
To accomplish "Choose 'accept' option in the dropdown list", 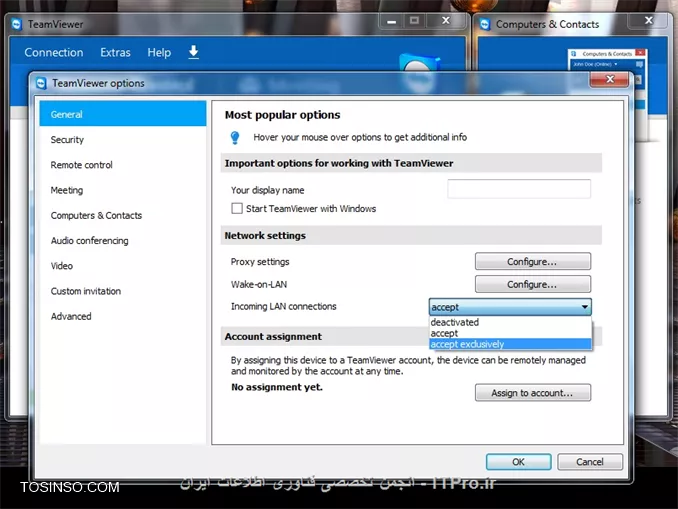I will 510,333.
